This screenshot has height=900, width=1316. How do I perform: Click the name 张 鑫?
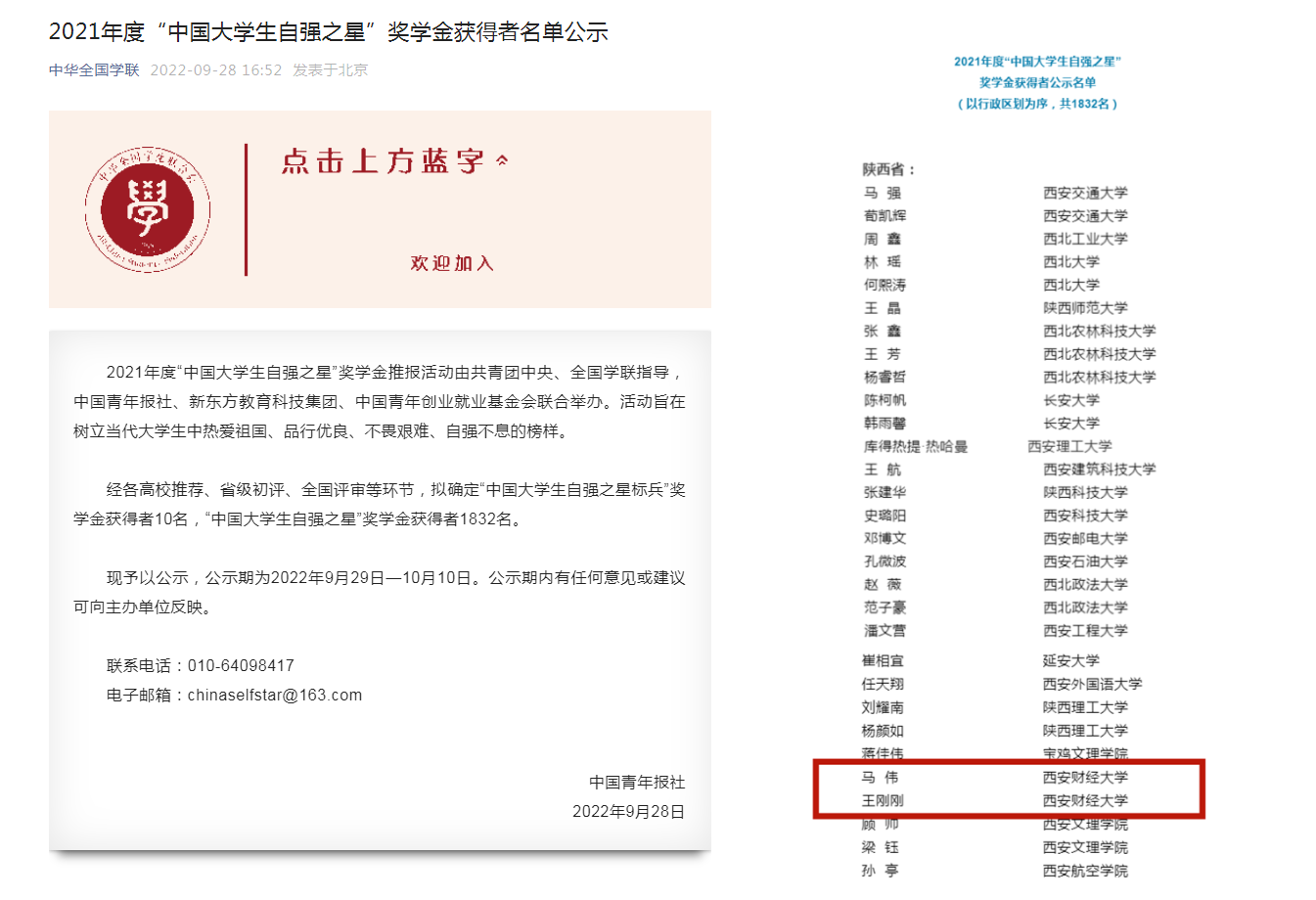[x=883, y=331]
